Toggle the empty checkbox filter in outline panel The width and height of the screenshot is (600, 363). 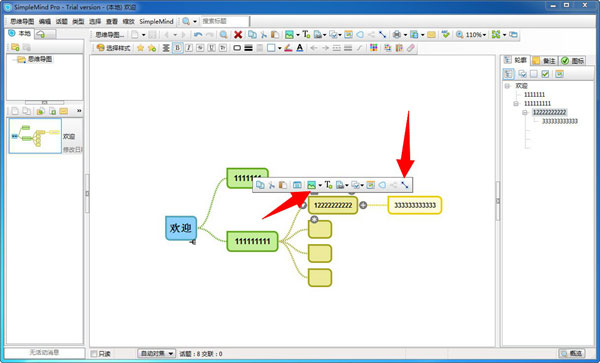point(534,74)
